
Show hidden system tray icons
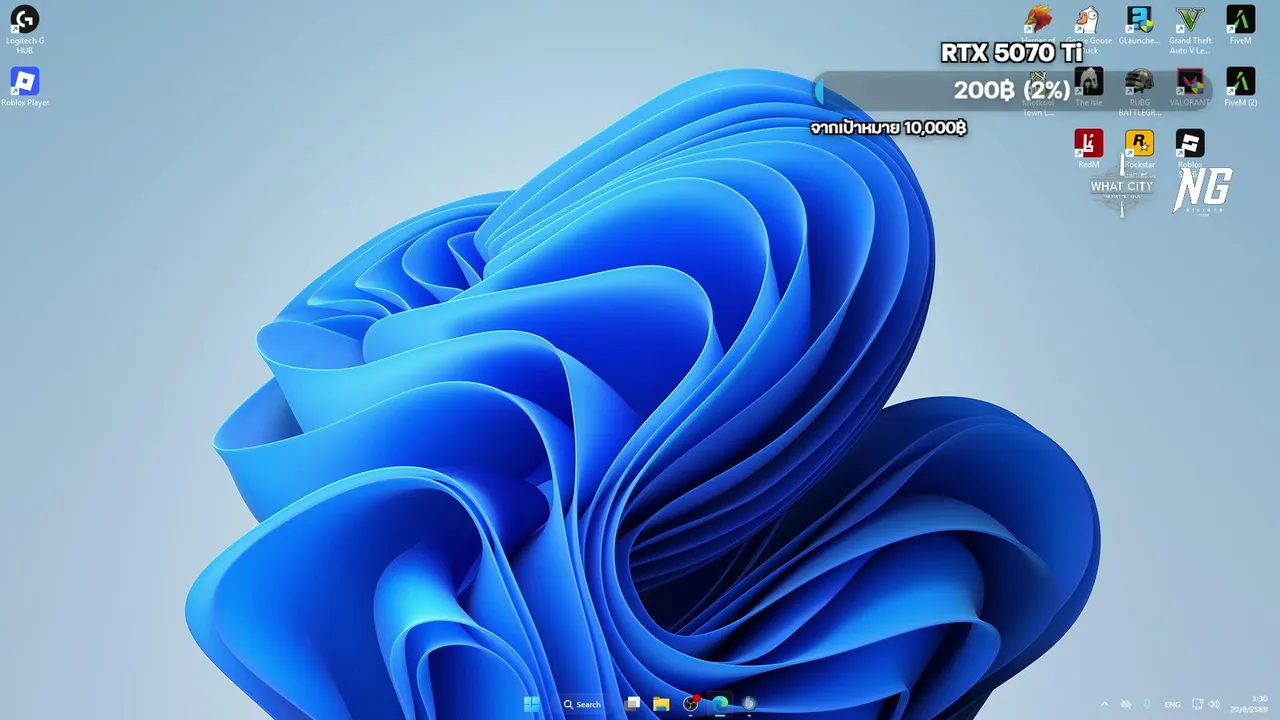1104,704
